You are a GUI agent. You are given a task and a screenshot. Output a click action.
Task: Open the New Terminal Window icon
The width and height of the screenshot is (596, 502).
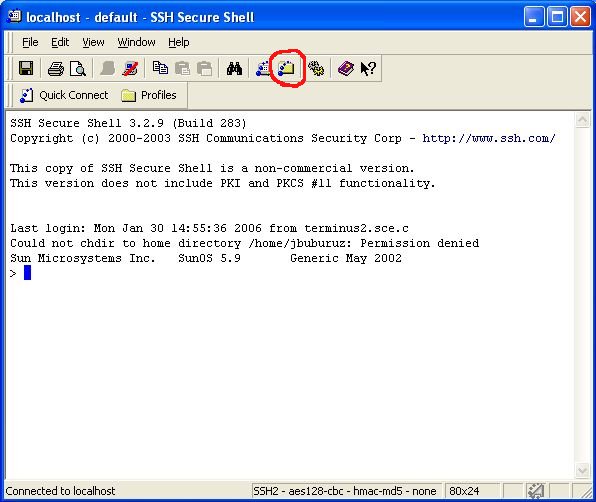tap(263, 69)
